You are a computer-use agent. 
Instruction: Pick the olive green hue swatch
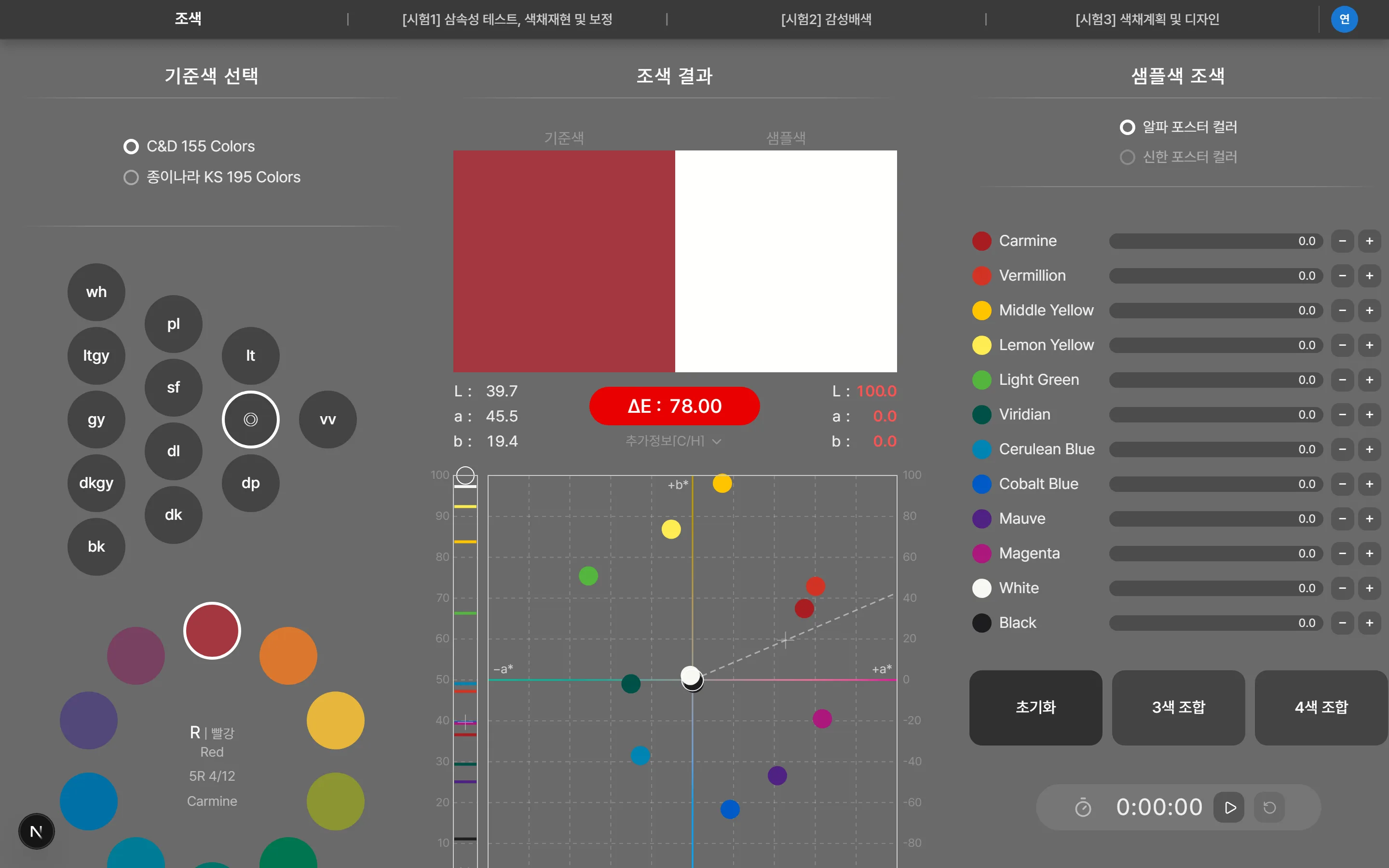click(x=336, y=801)
